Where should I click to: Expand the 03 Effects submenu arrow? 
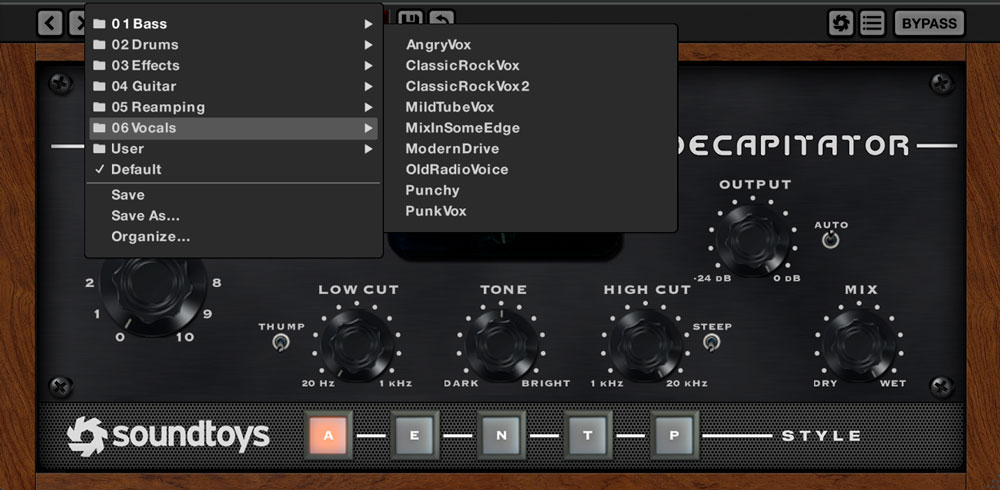pyautogui.click(x=368, y=66)
